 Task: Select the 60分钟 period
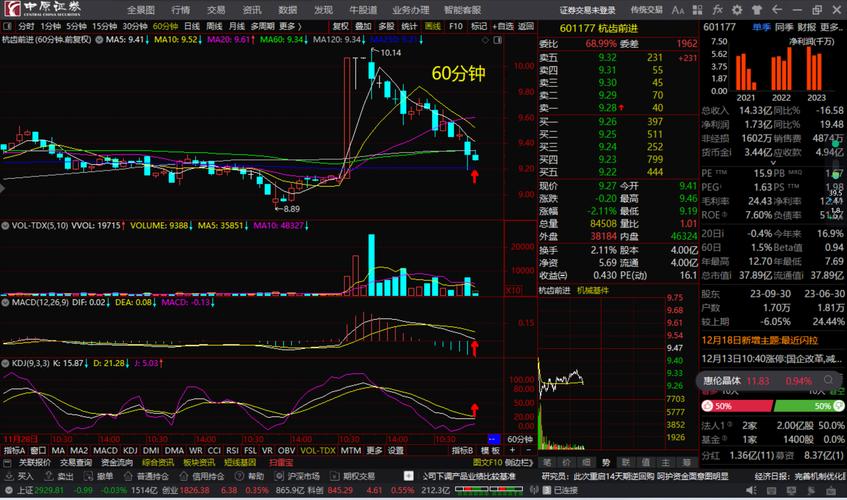pos(165,26)
